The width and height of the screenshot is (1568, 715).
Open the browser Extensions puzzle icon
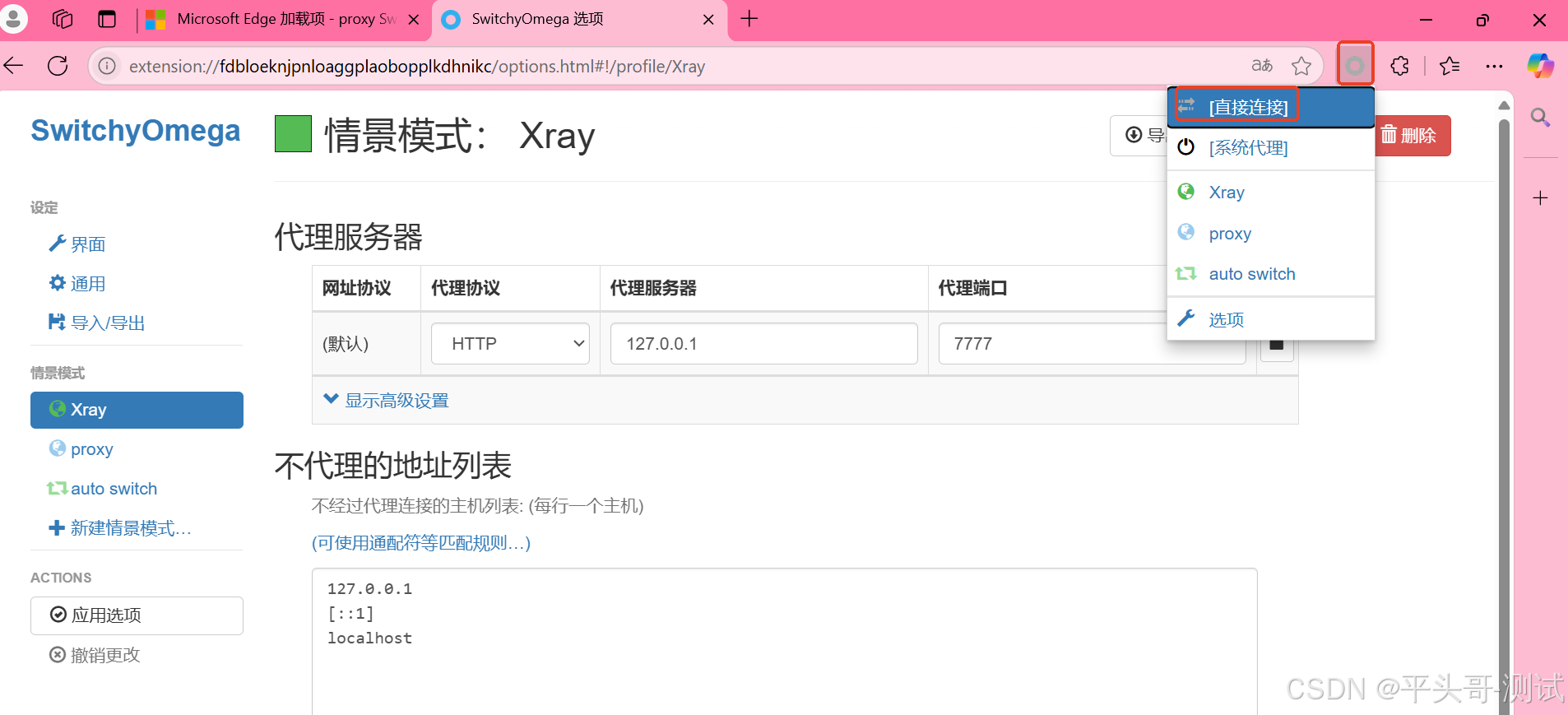1399,66
